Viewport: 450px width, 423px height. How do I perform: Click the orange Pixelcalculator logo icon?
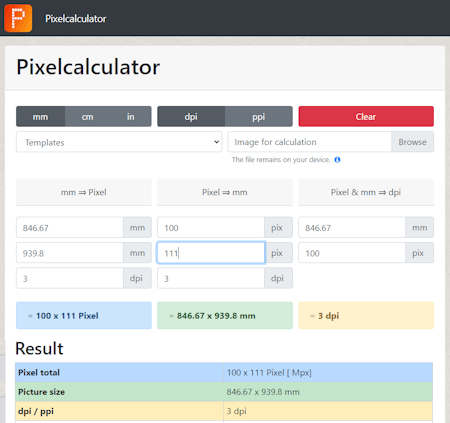pos(18,18)
